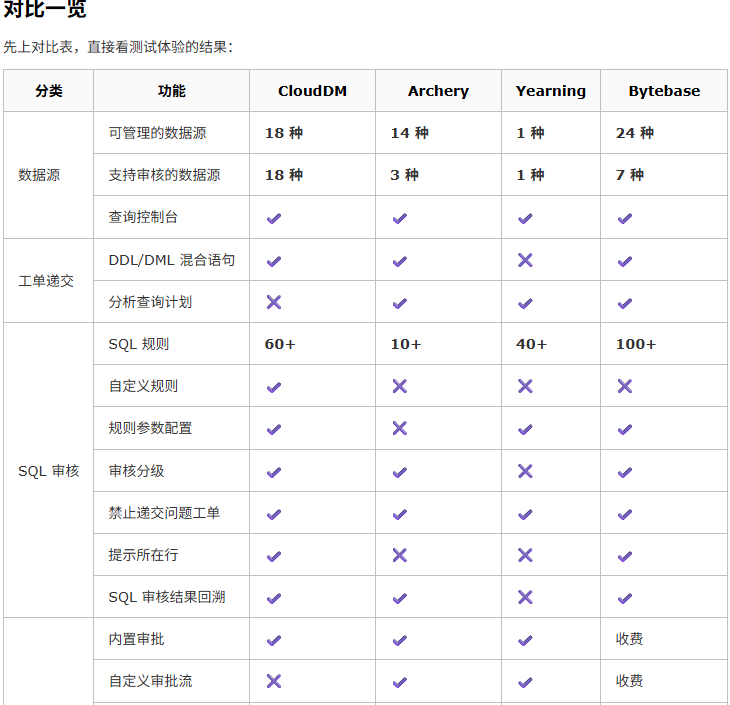730x705 pixels.
Task: Click the Yearning cross in SQL 审核结果回溯 row
Action: 525,597
